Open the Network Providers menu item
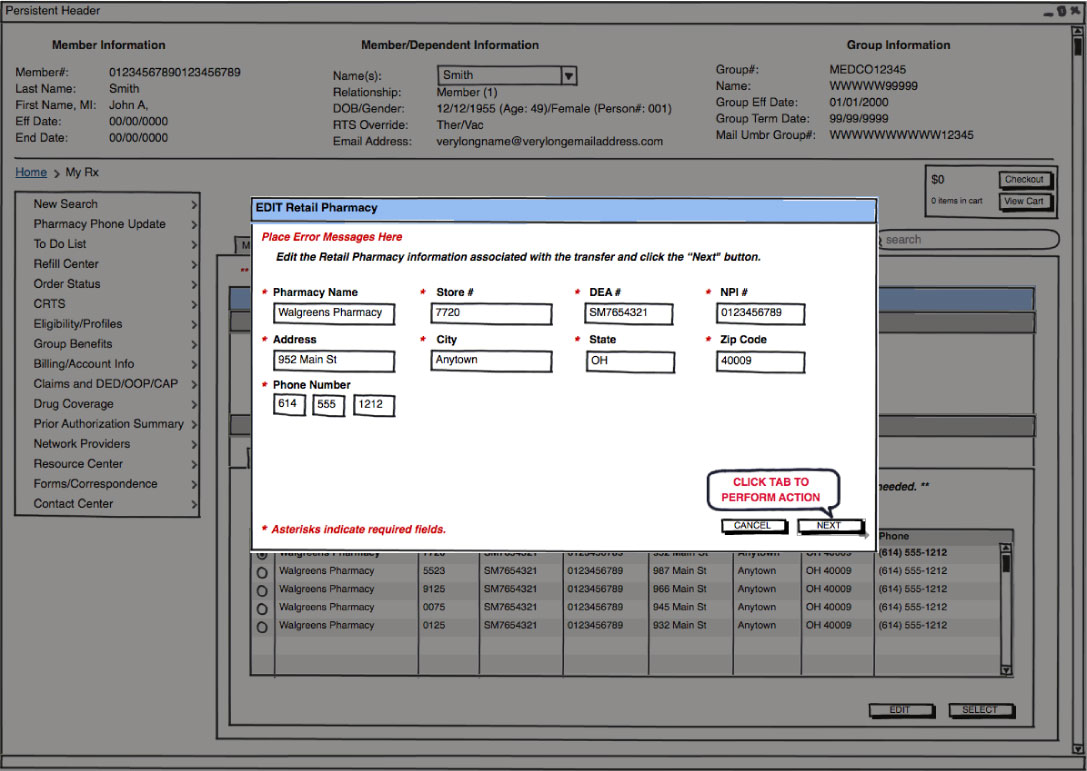Screen dimensions: 1087x771 pyautogui.click(x=82, y=444)
